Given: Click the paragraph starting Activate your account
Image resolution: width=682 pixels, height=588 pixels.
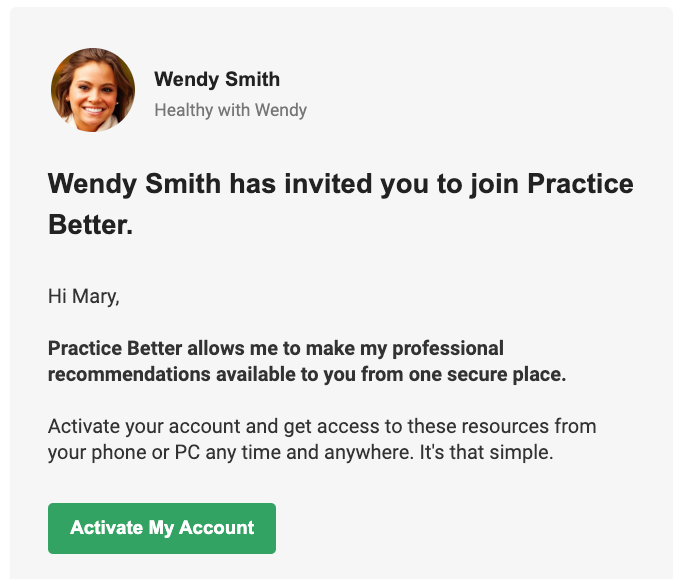Looking at the screenshot, I should [322, 439].
